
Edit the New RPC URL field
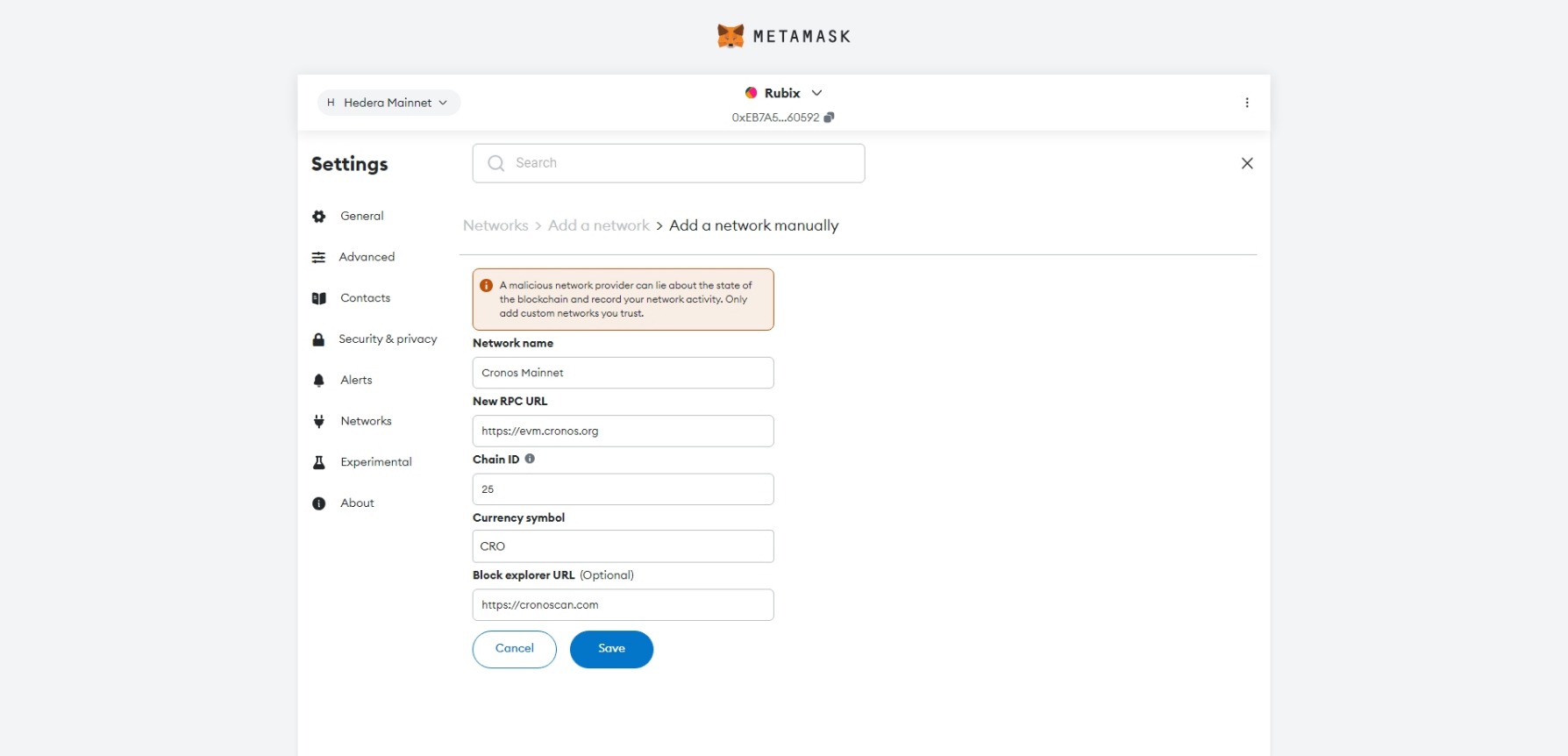coord(623,431)
